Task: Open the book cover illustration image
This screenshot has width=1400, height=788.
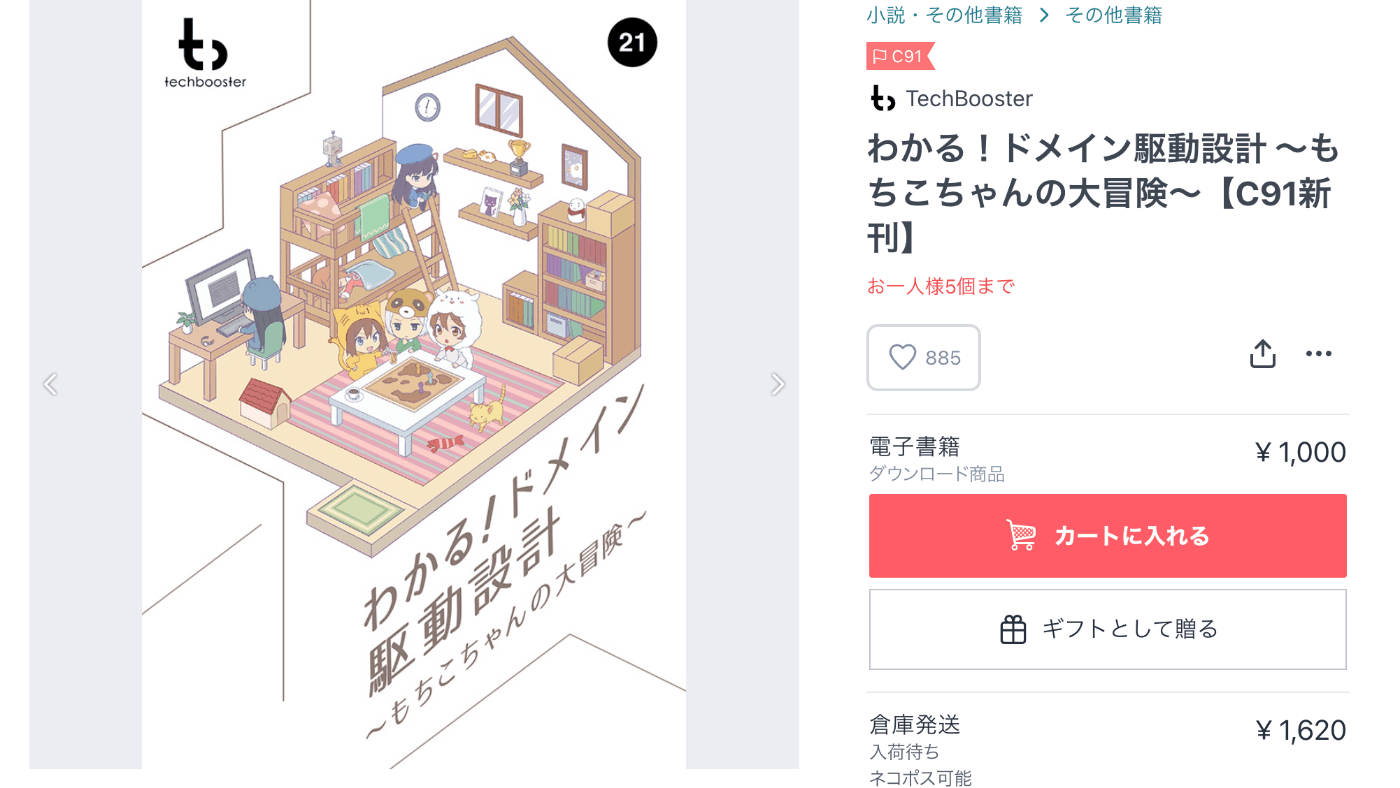Action: (x=414, y=384)
